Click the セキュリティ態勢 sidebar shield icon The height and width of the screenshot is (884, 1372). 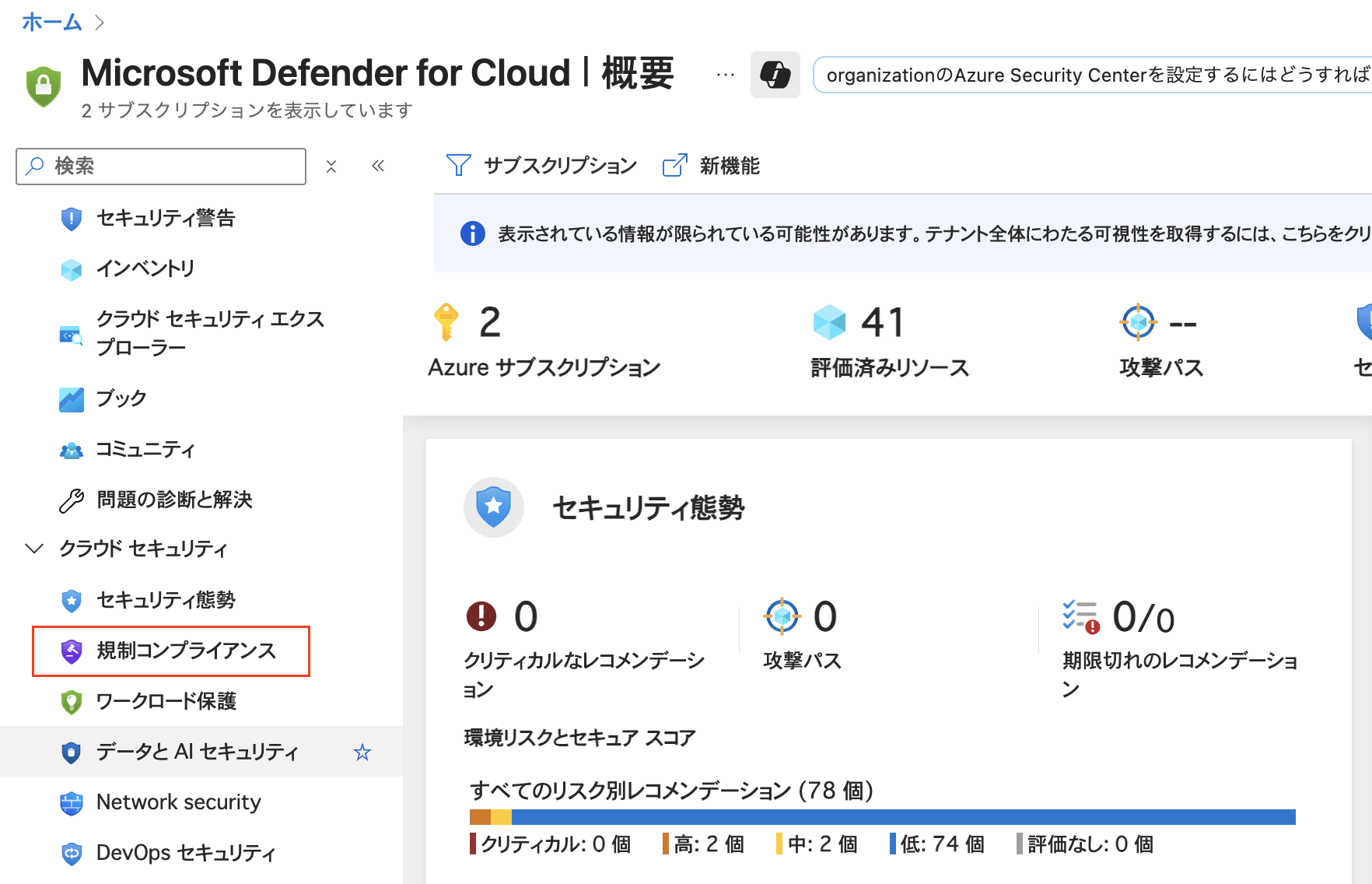click(72, 600)
